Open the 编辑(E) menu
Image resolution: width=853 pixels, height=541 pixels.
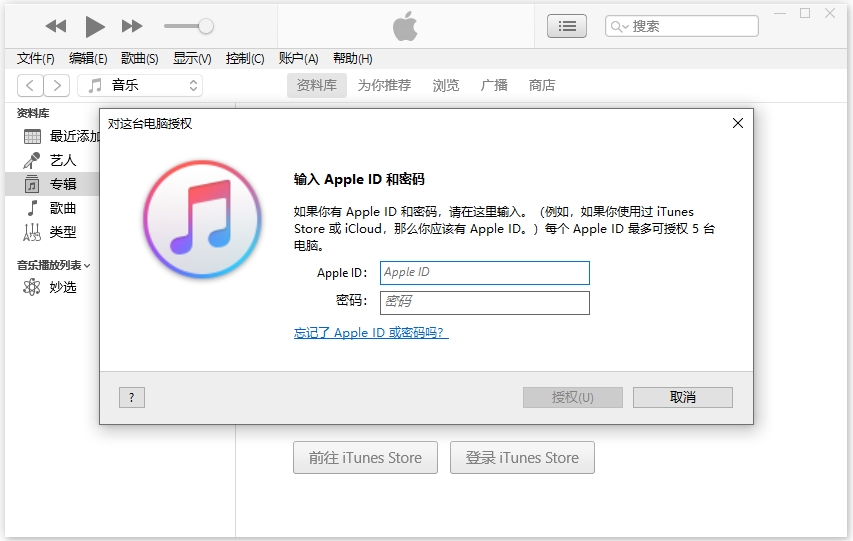pos(88,58)
